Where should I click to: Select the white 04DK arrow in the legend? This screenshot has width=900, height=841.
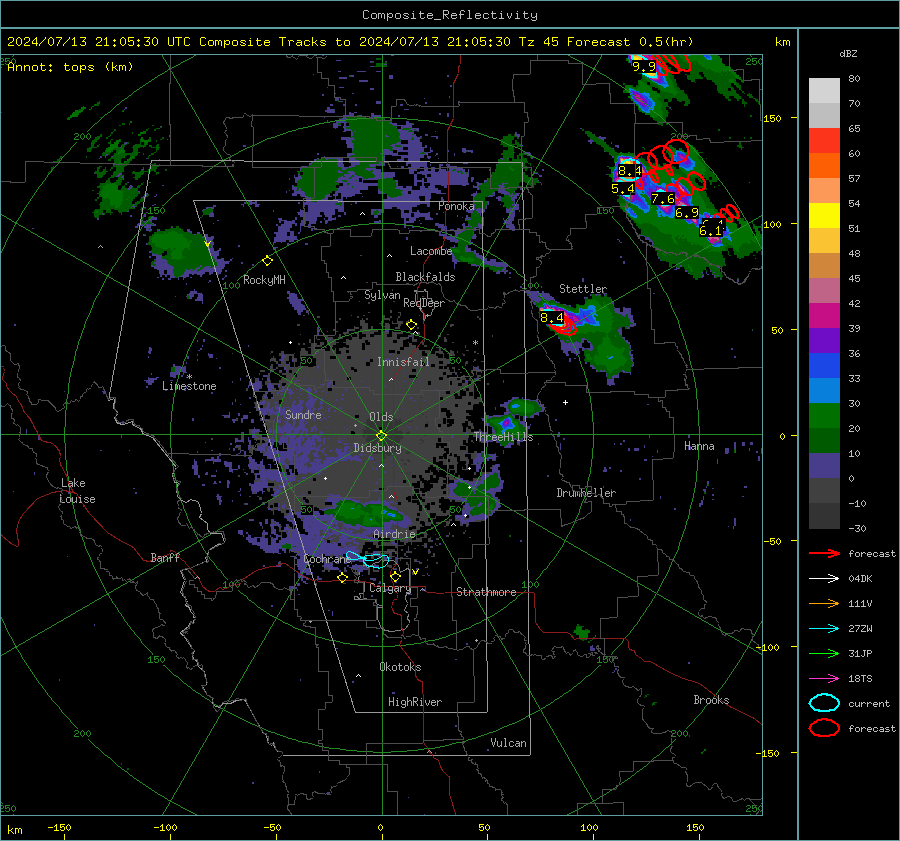click(824, 579)
